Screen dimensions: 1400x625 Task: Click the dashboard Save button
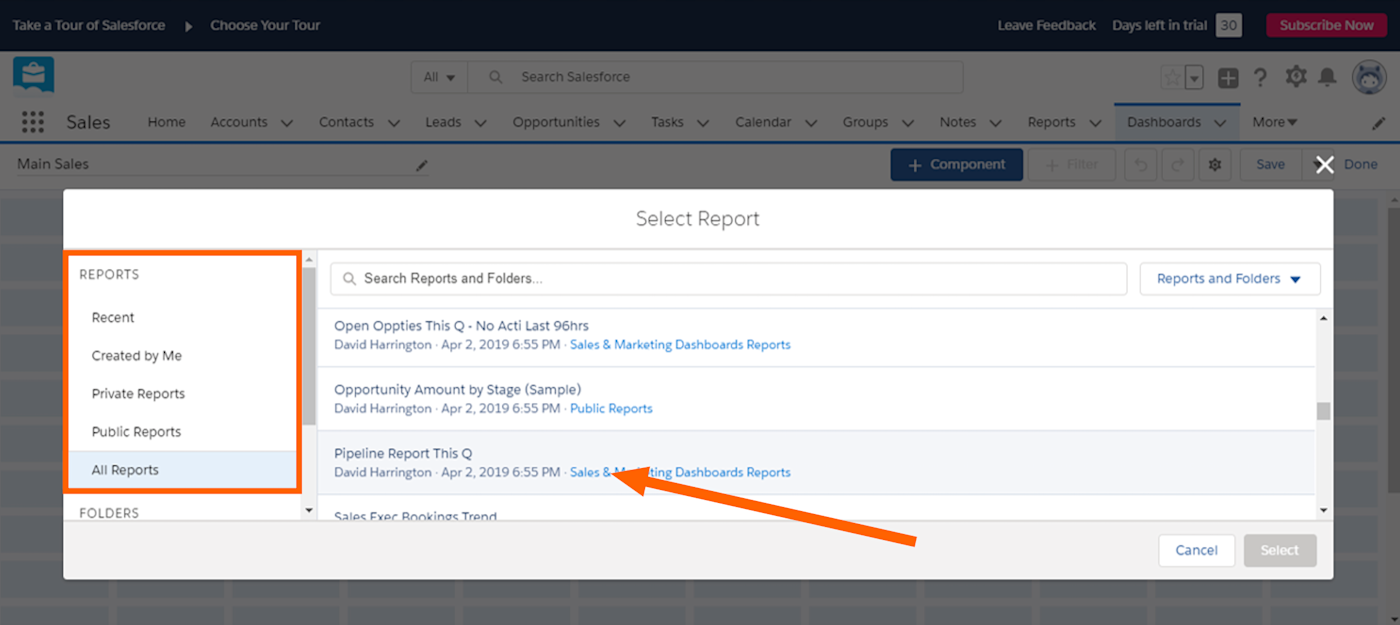[1271, 165]
